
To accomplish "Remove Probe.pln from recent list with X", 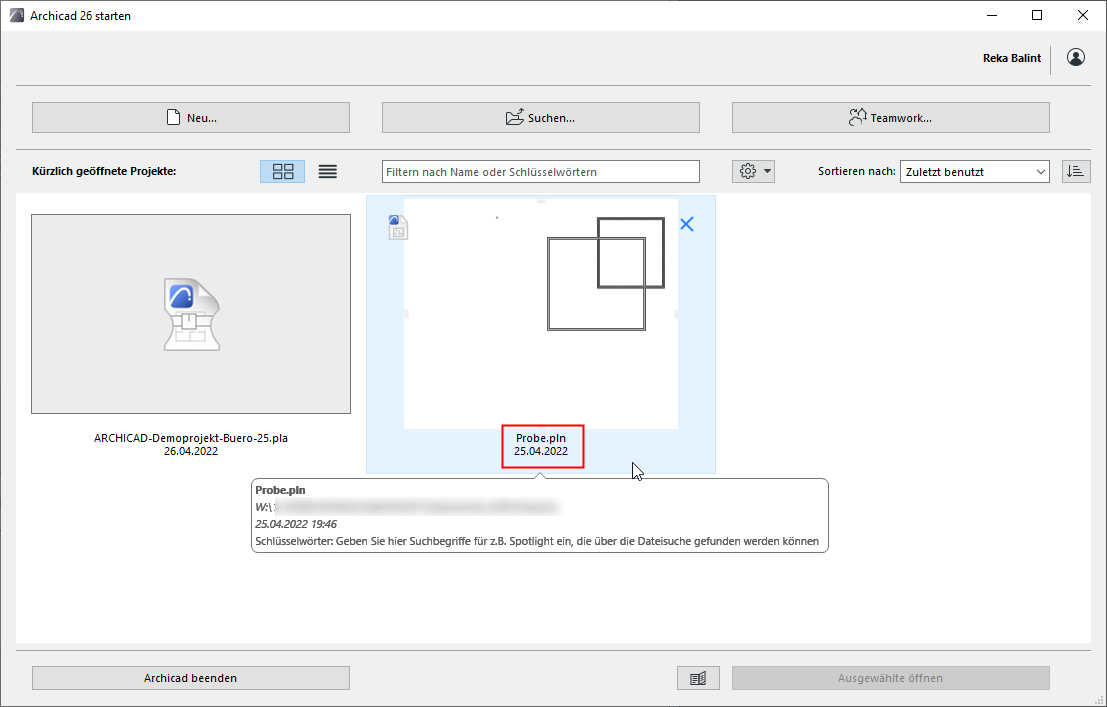I will tap(686, 225).
